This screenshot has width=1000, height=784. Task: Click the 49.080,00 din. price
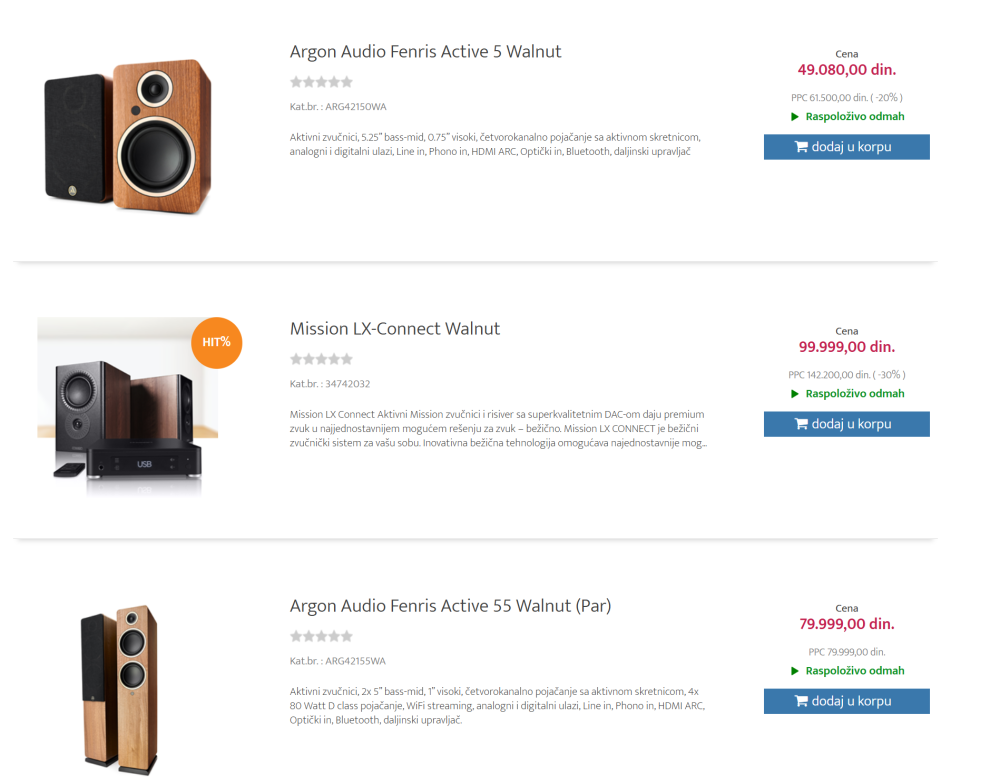[846, 70]
